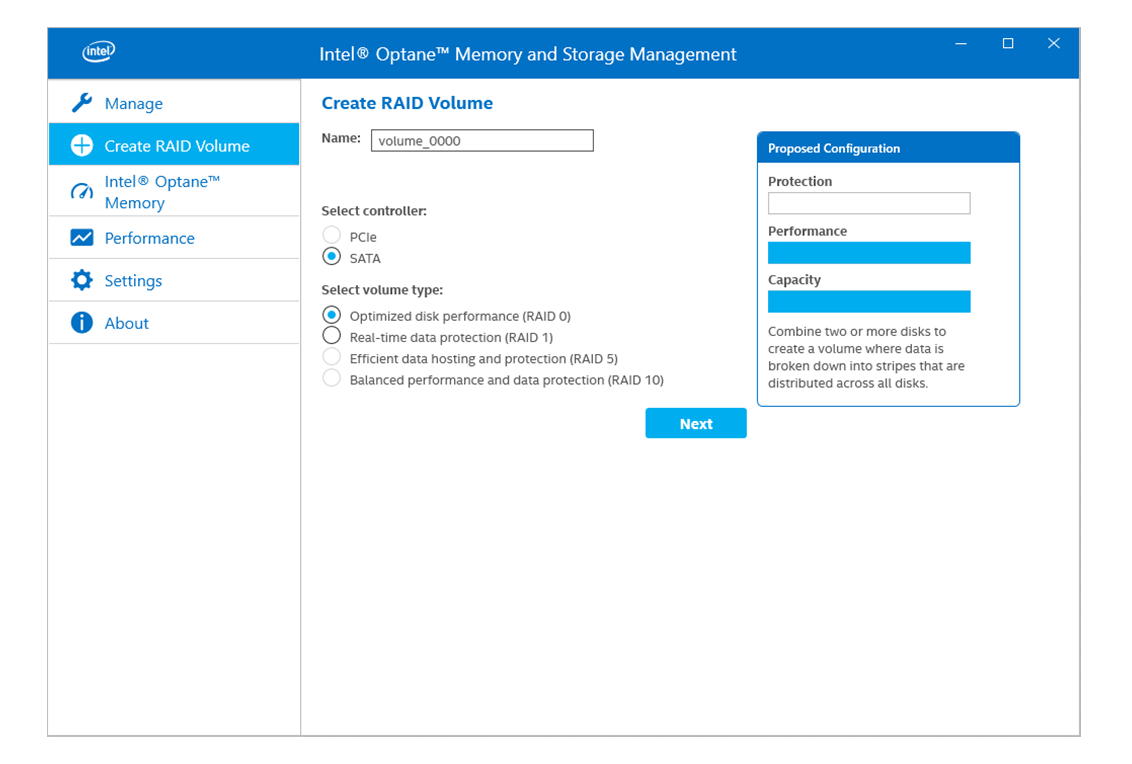Click the Intel Optane Memory gauge icon
The height and width of the screenshot is (764, 1132).
pyautogui.click(x=82, y=192)
